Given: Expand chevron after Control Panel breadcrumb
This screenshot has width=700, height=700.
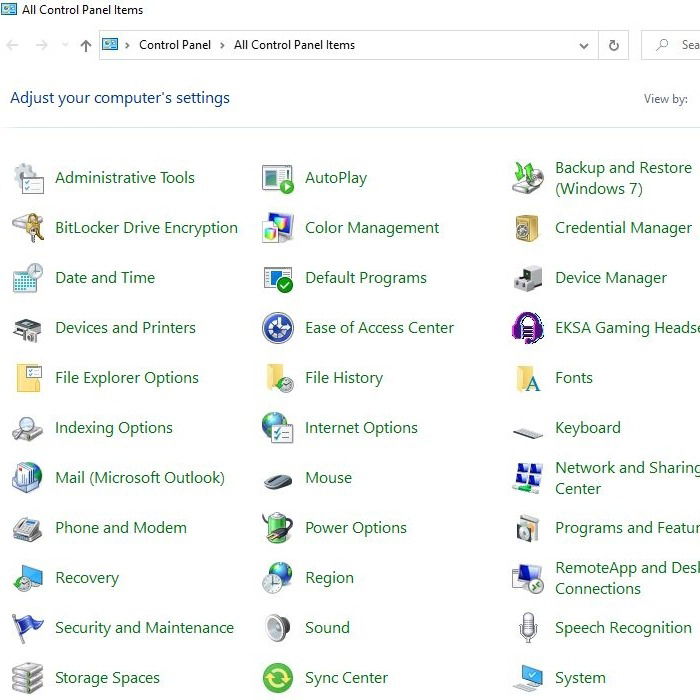Looking at the screenshot, I should (222, 45).
